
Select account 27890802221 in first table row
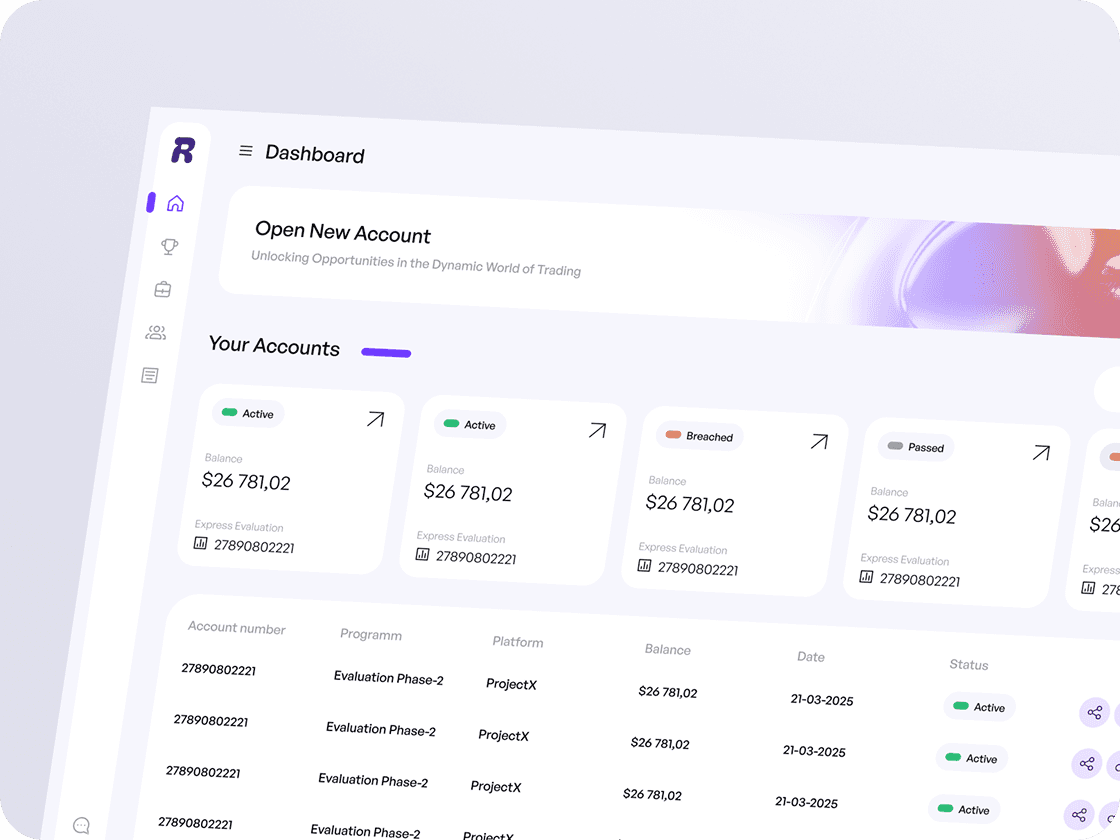(x=219, y=669)
